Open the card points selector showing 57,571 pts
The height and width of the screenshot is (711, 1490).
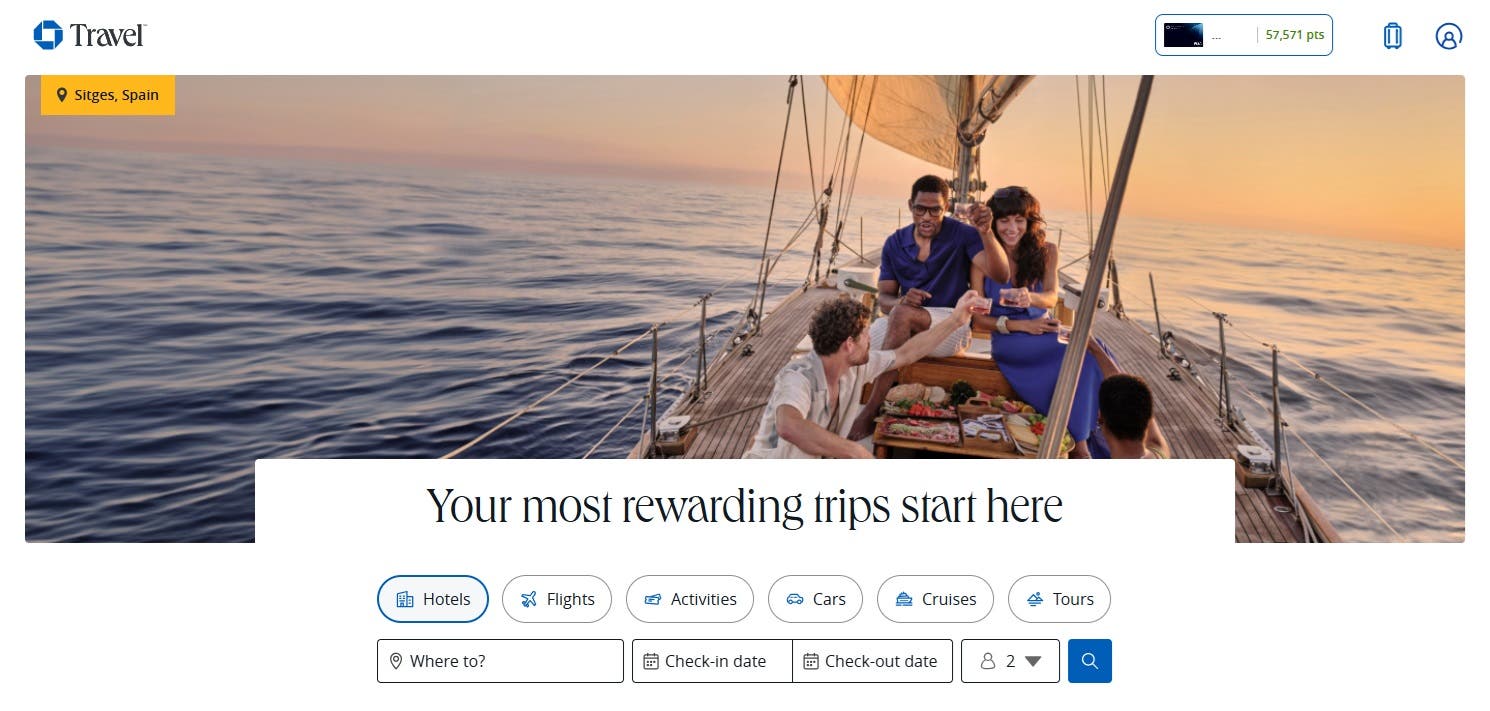1244,35
